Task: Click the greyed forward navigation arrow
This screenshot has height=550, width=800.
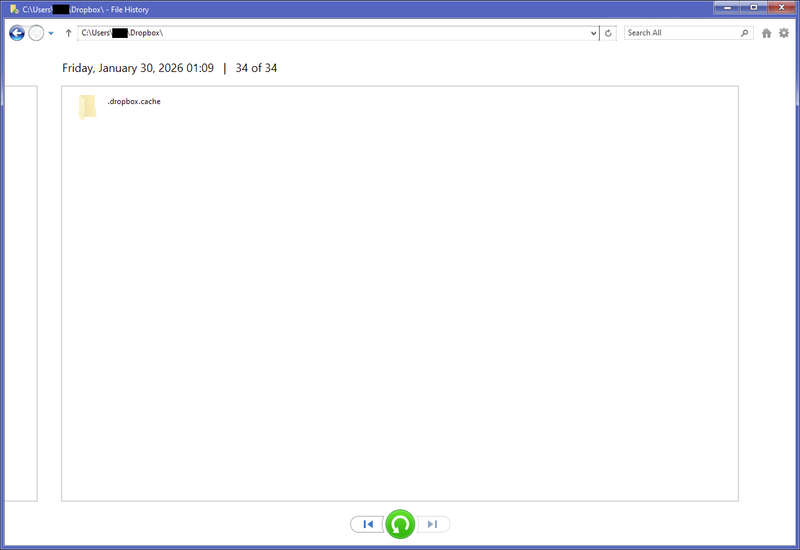Action: click(36, 33)
